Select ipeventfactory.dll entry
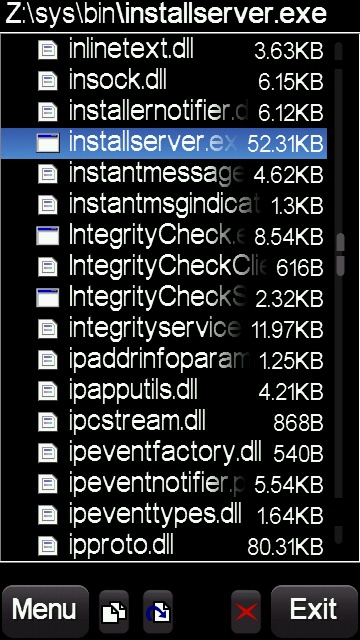 click(164, 453)
